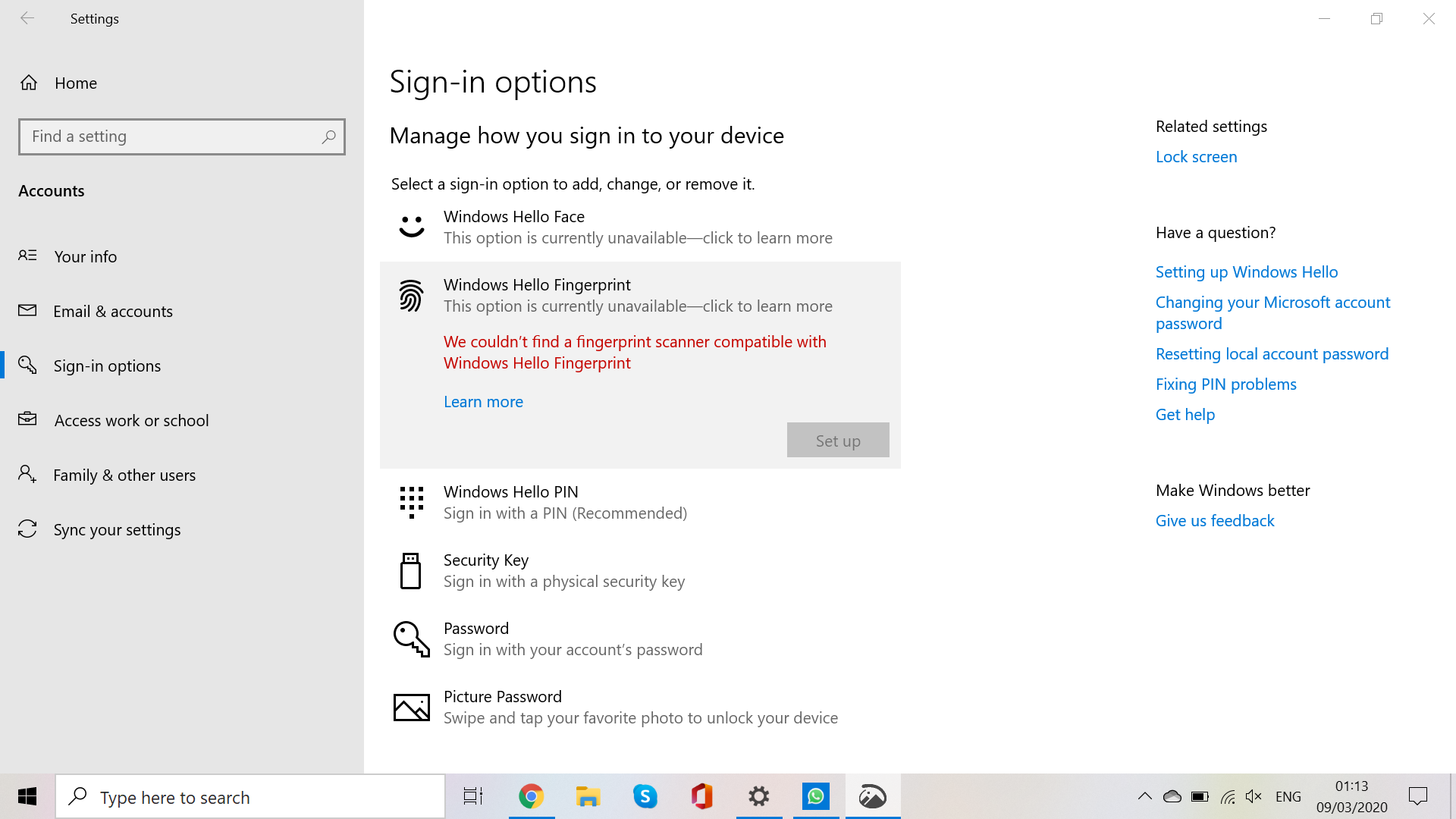The image size is (1456, 819).
Task: Click the sync arrows icon
Action: (x=27, y=529)
